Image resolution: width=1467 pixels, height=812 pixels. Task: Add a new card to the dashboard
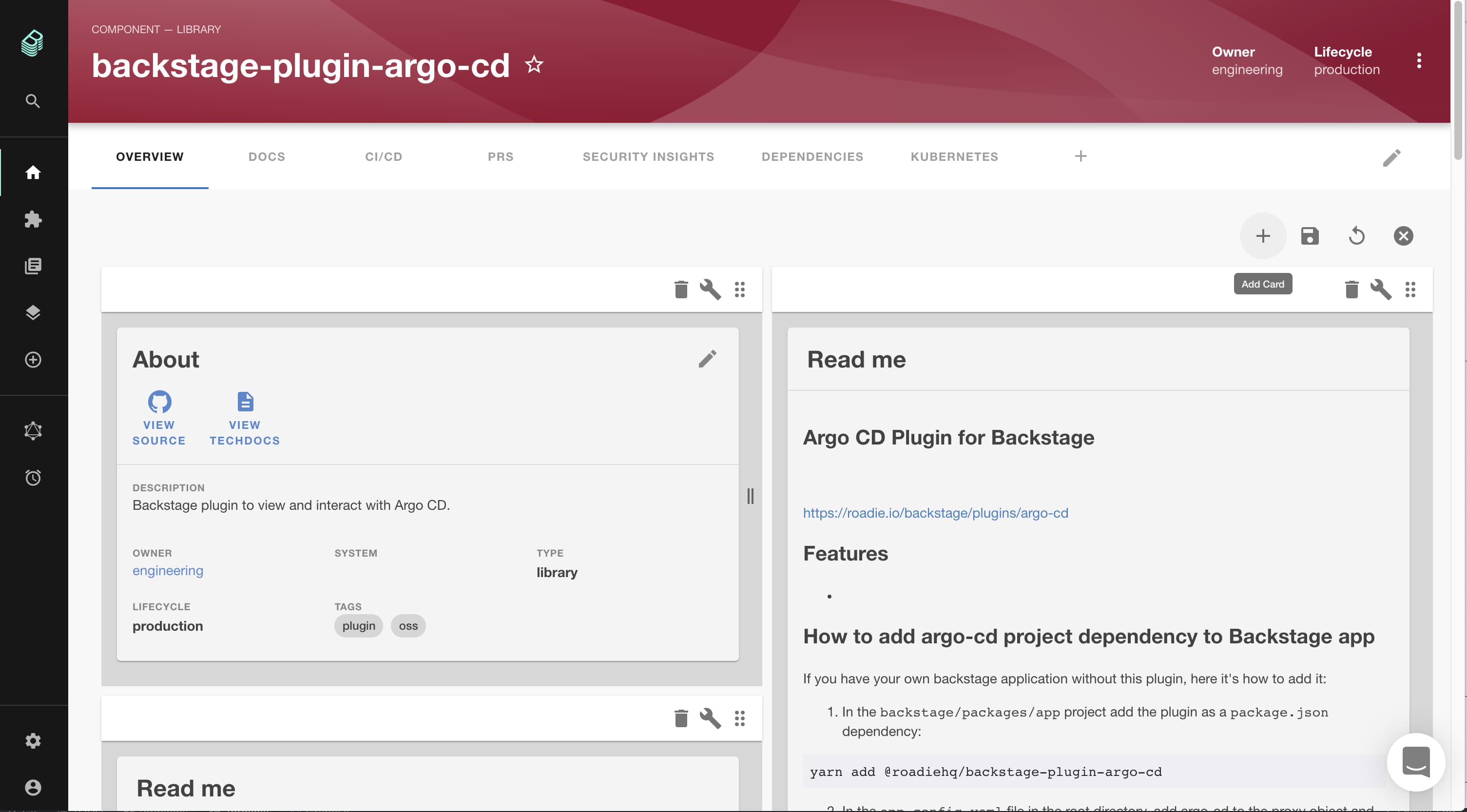pyautogui.click(x=1263, y=235)
